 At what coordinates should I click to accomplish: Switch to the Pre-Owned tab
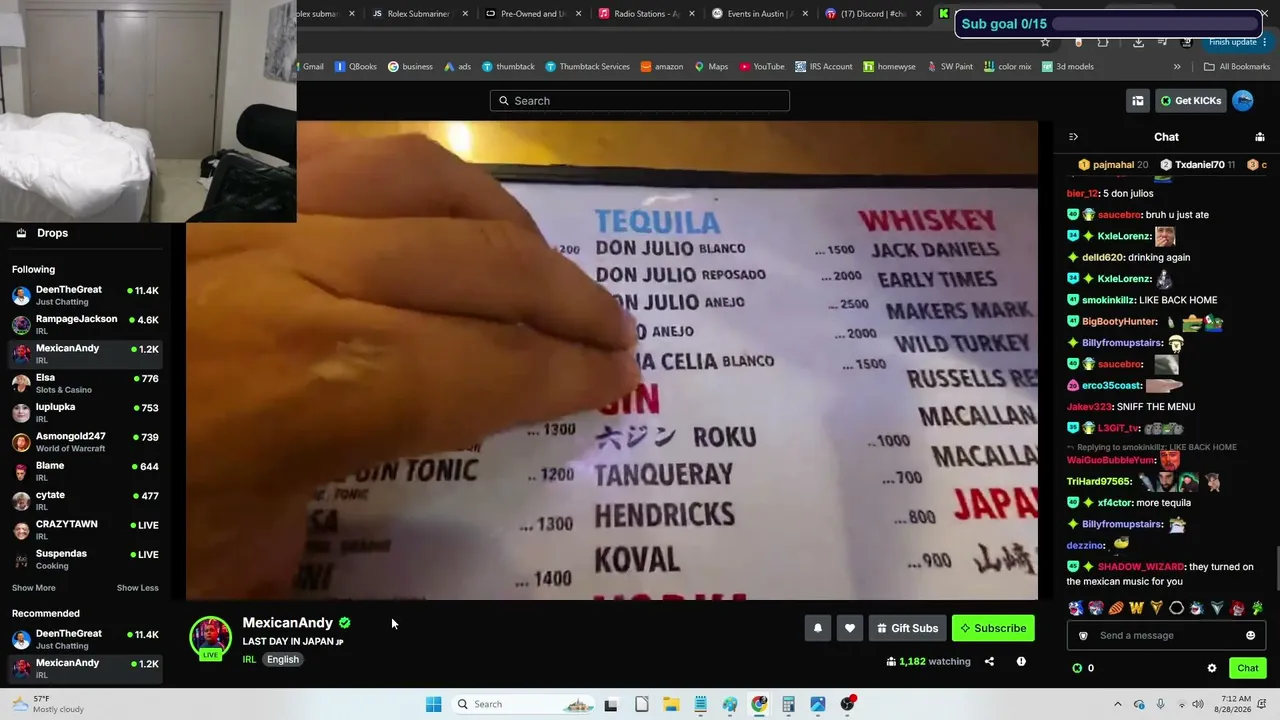[534, 14]
